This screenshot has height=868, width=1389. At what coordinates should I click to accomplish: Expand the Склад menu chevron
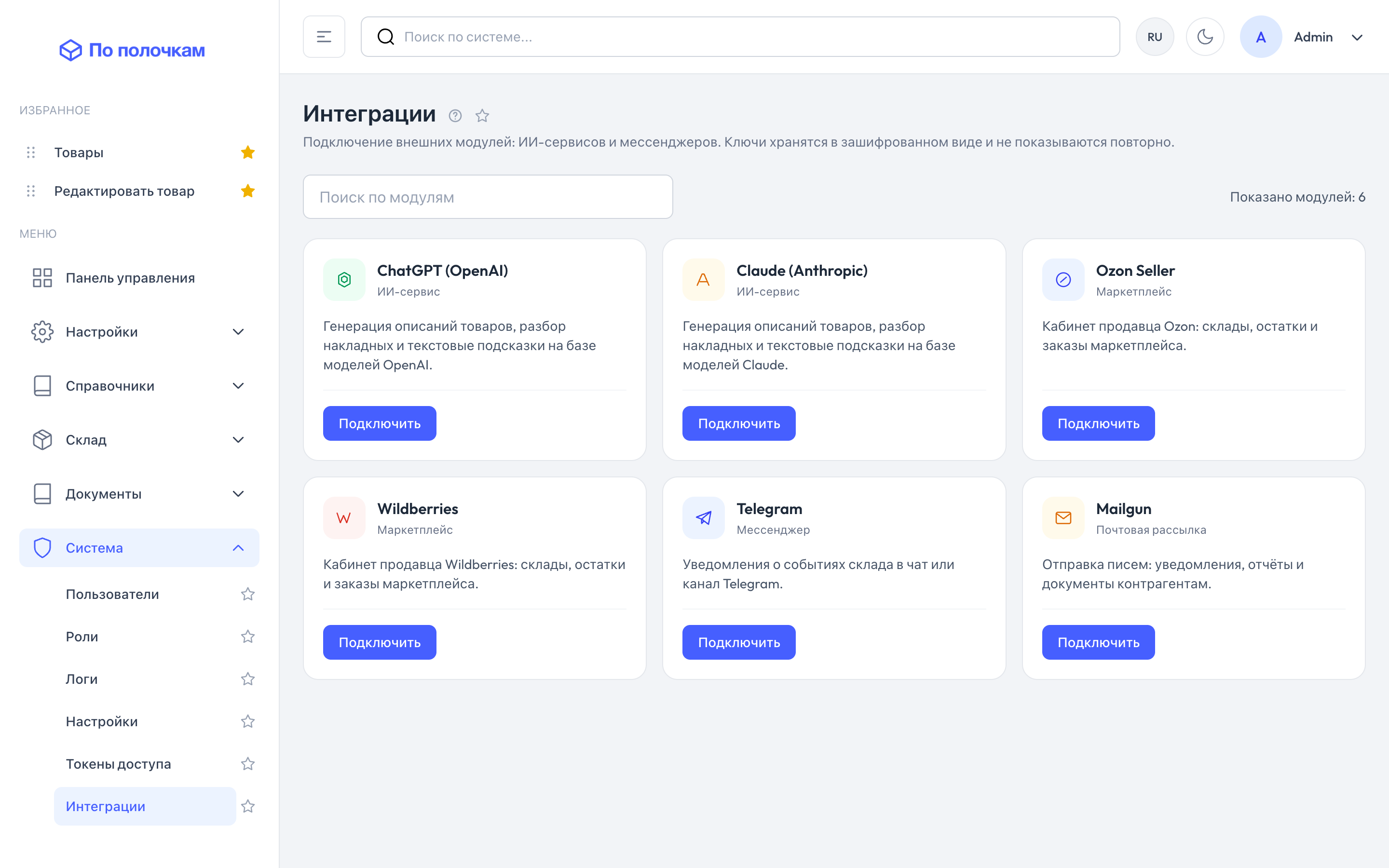(x=238, y=440)
